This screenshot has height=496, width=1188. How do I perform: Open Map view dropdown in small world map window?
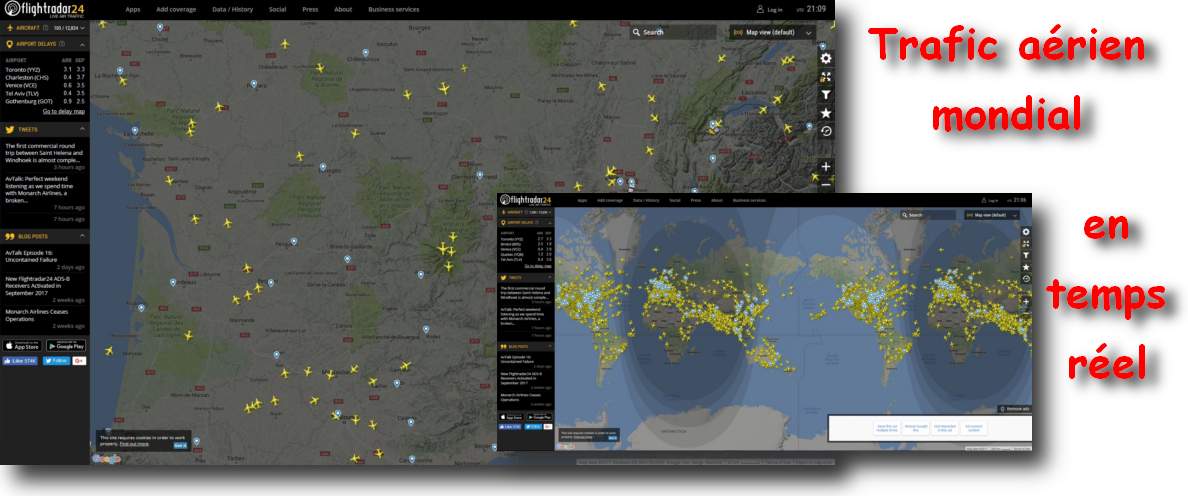click(992, 215)
